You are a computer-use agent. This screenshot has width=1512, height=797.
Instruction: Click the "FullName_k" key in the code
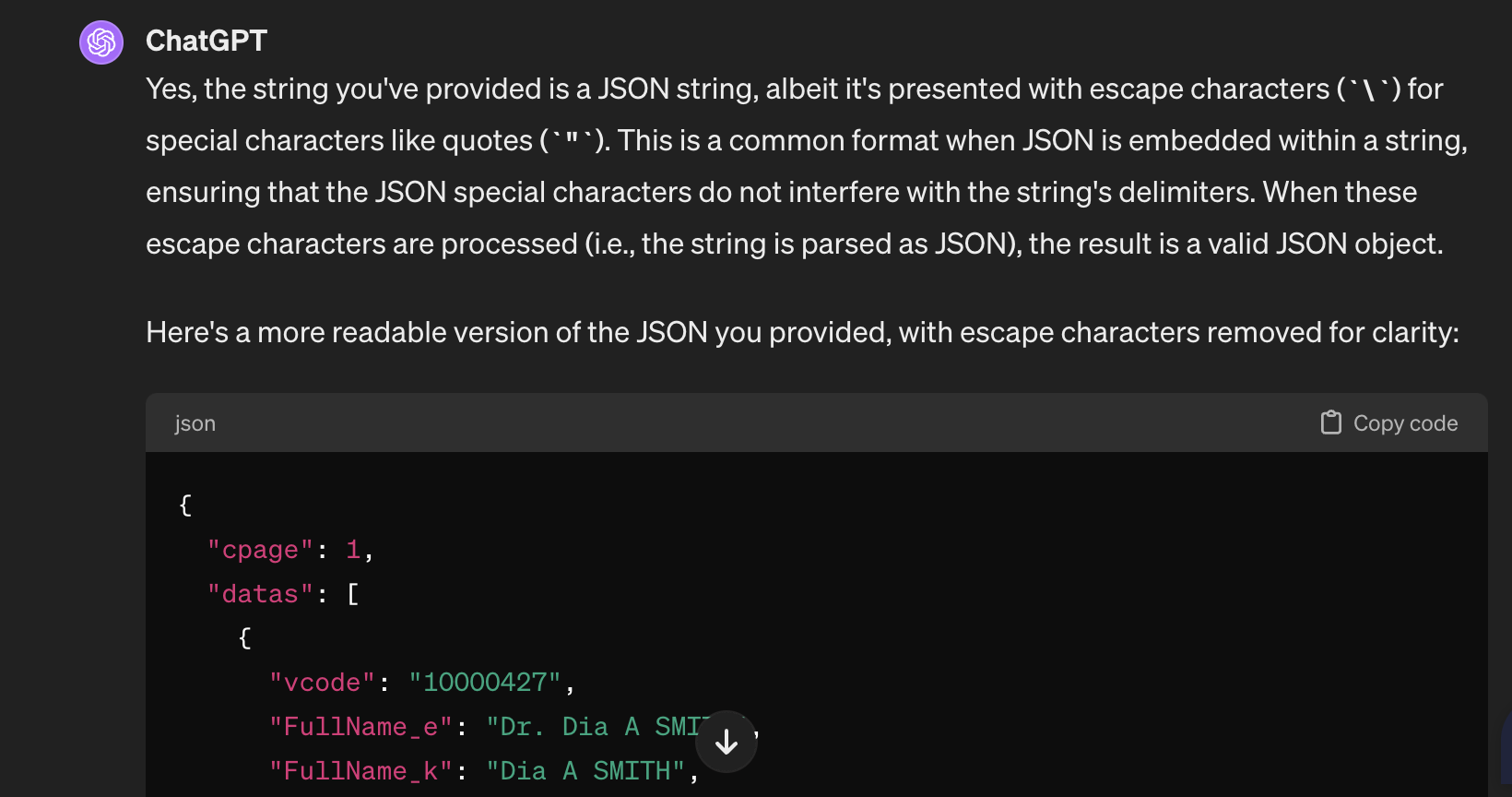click(x=361, y=771)
